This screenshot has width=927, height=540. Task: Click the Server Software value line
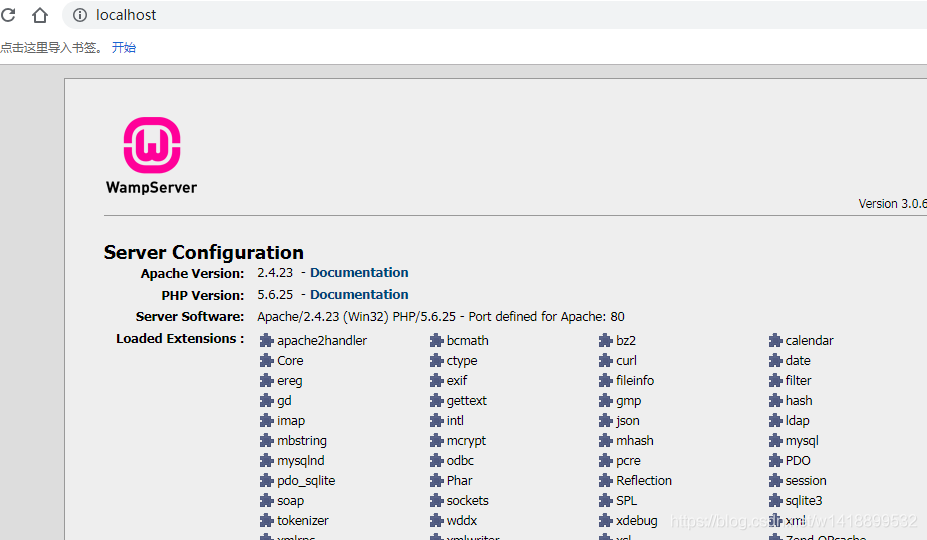[440, 317]
